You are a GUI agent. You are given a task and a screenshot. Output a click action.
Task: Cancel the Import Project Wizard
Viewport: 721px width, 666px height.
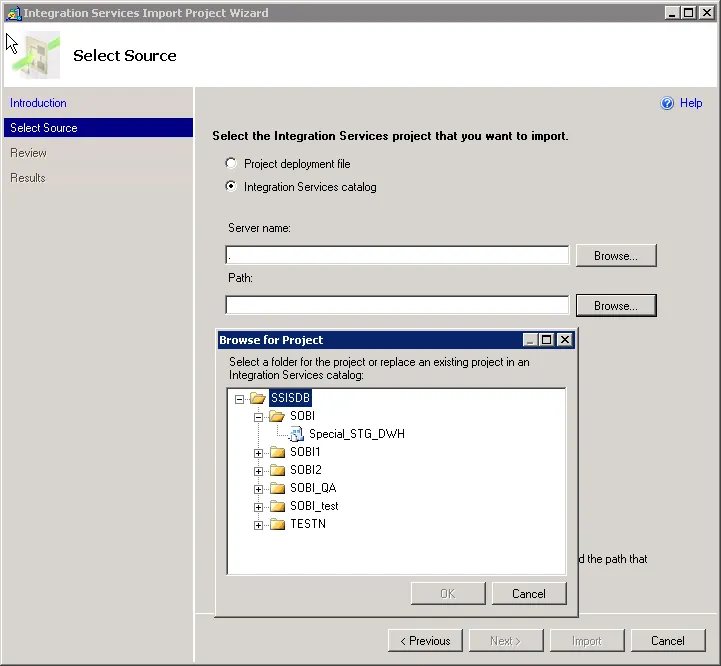point(668,641)
